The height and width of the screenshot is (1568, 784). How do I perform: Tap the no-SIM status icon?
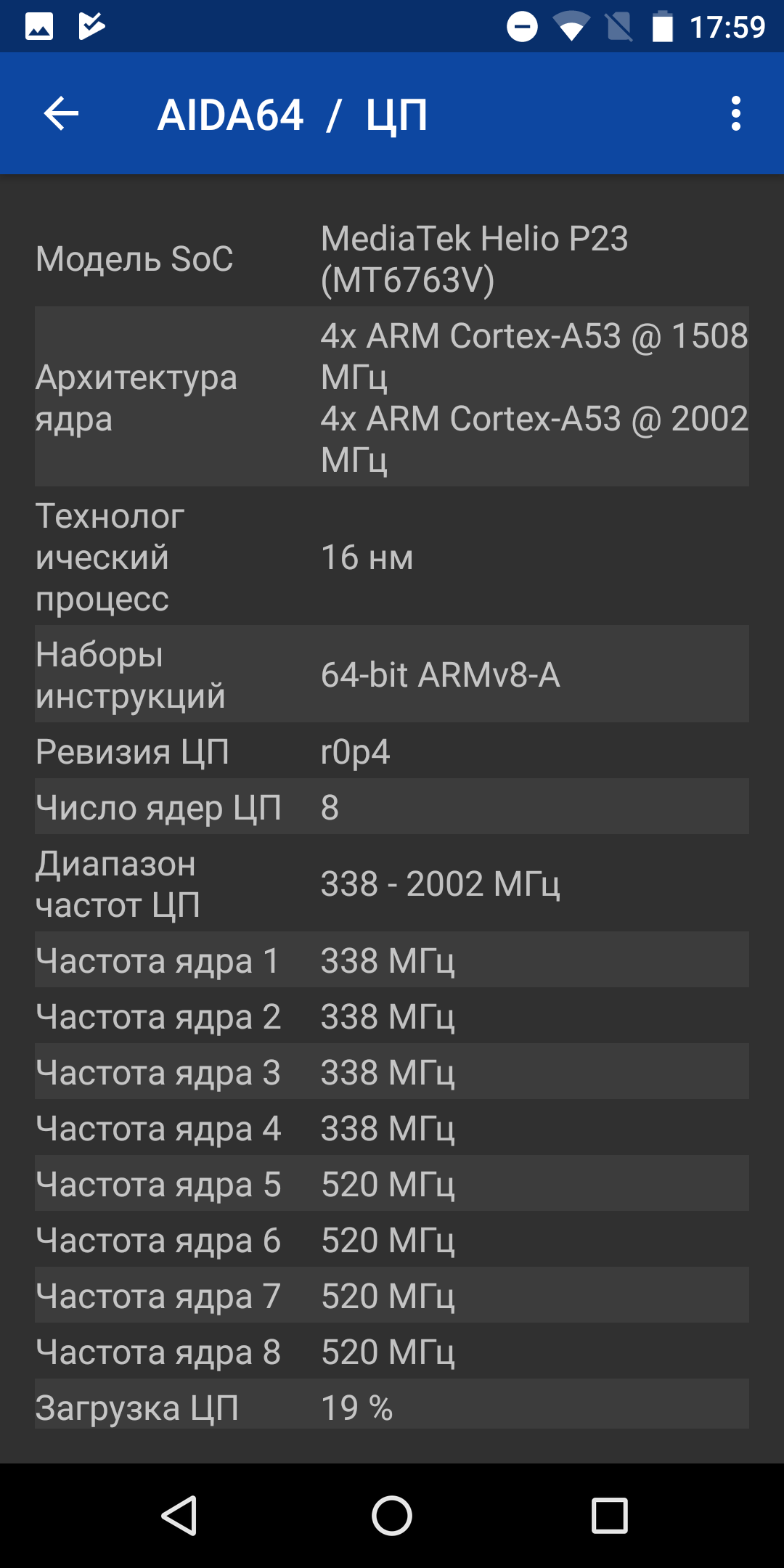point(618,27)
